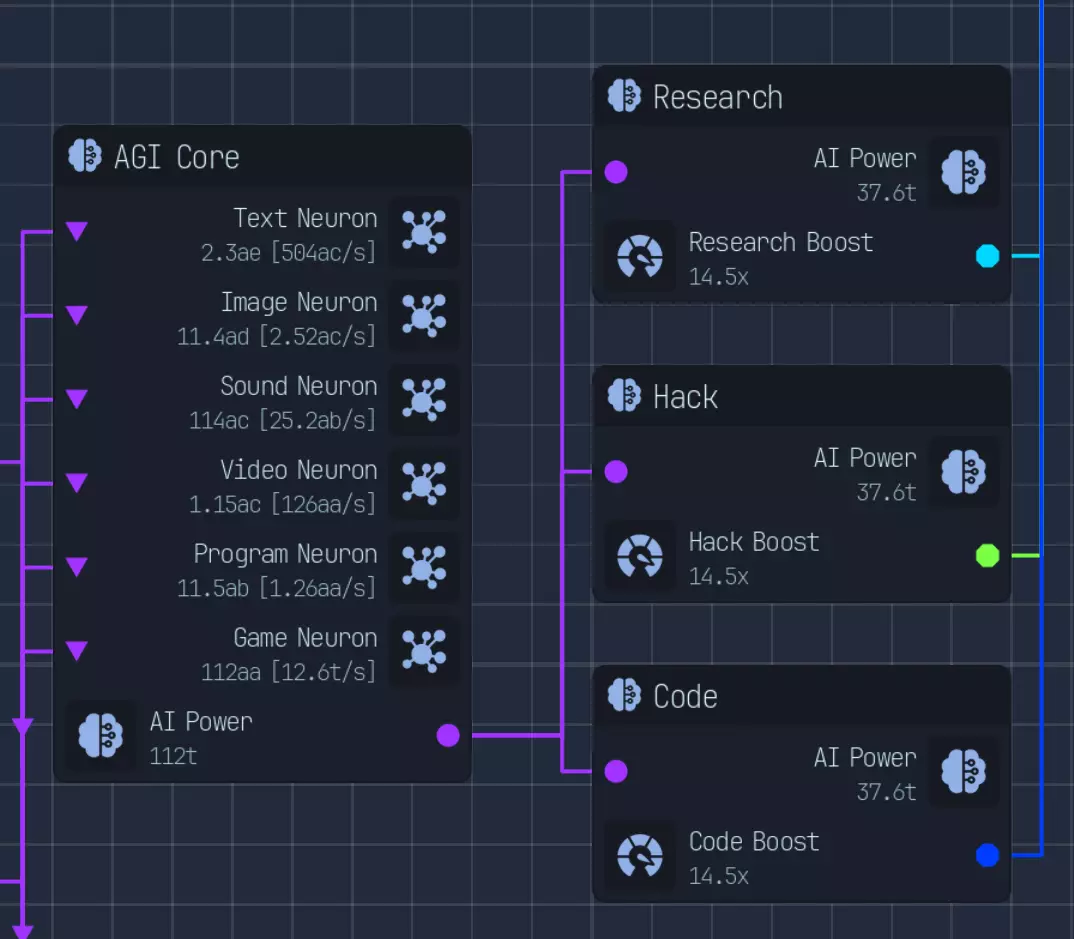Click the Research node AI Power brain icon
Image resolution: width=1074 pixels, height=939 pixels.
[964, 172]
